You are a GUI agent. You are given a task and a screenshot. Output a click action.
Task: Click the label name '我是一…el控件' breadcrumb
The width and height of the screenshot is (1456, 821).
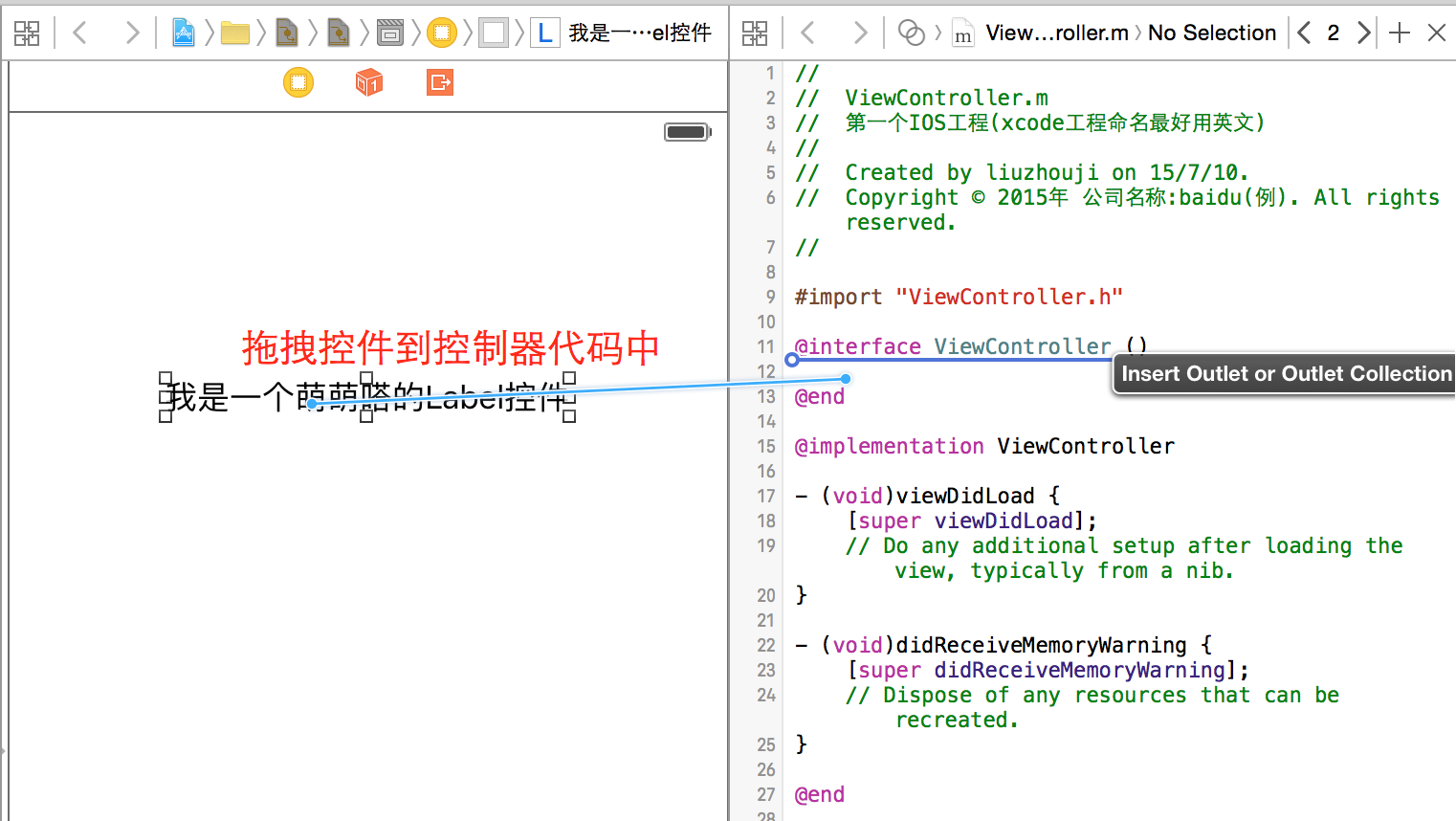tap(640, 33)
